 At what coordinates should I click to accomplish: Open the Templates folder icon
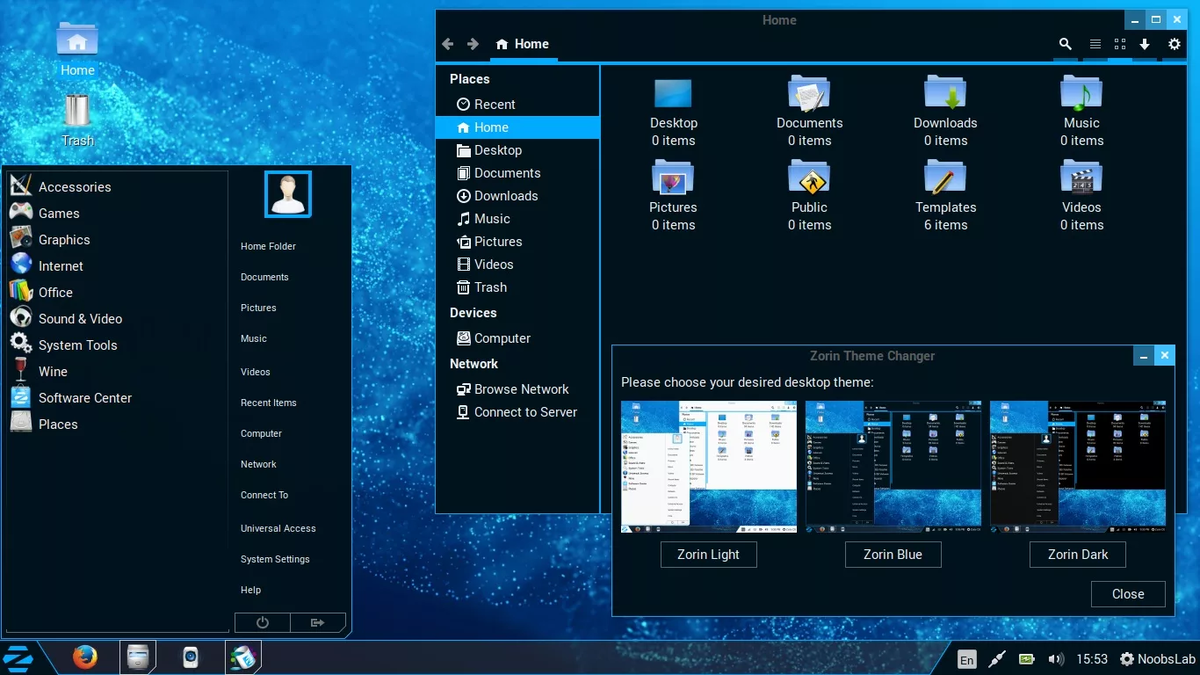coord(945,196)
